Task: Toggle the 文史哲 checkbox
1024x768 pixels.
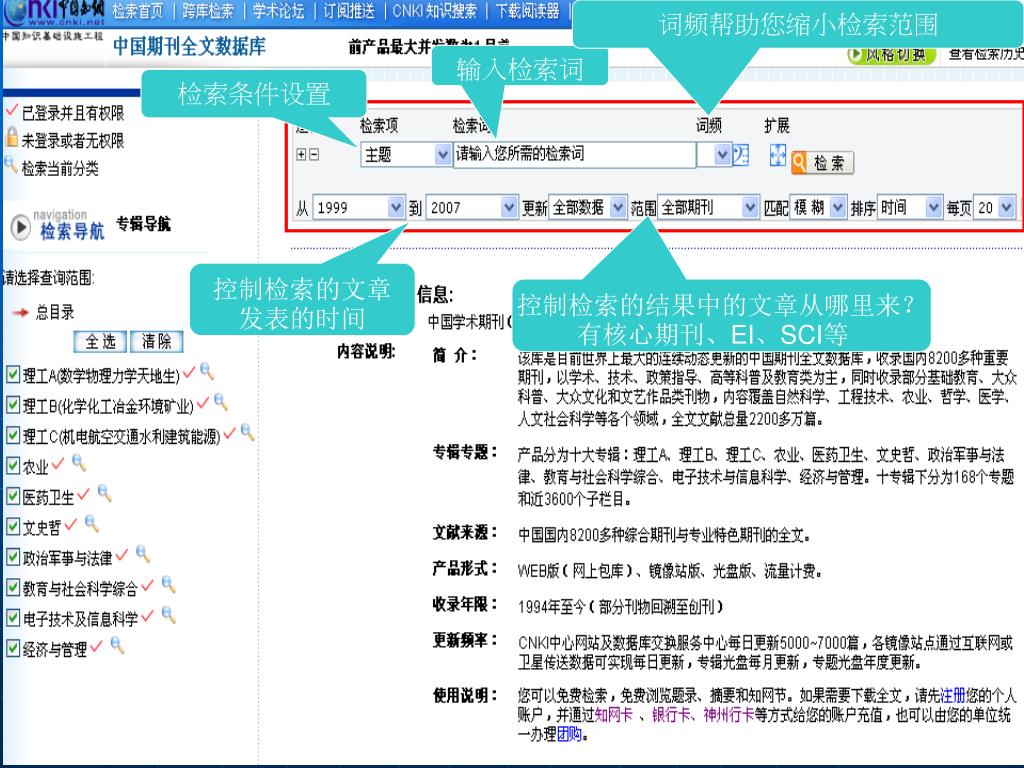Action: pos(12,526)
